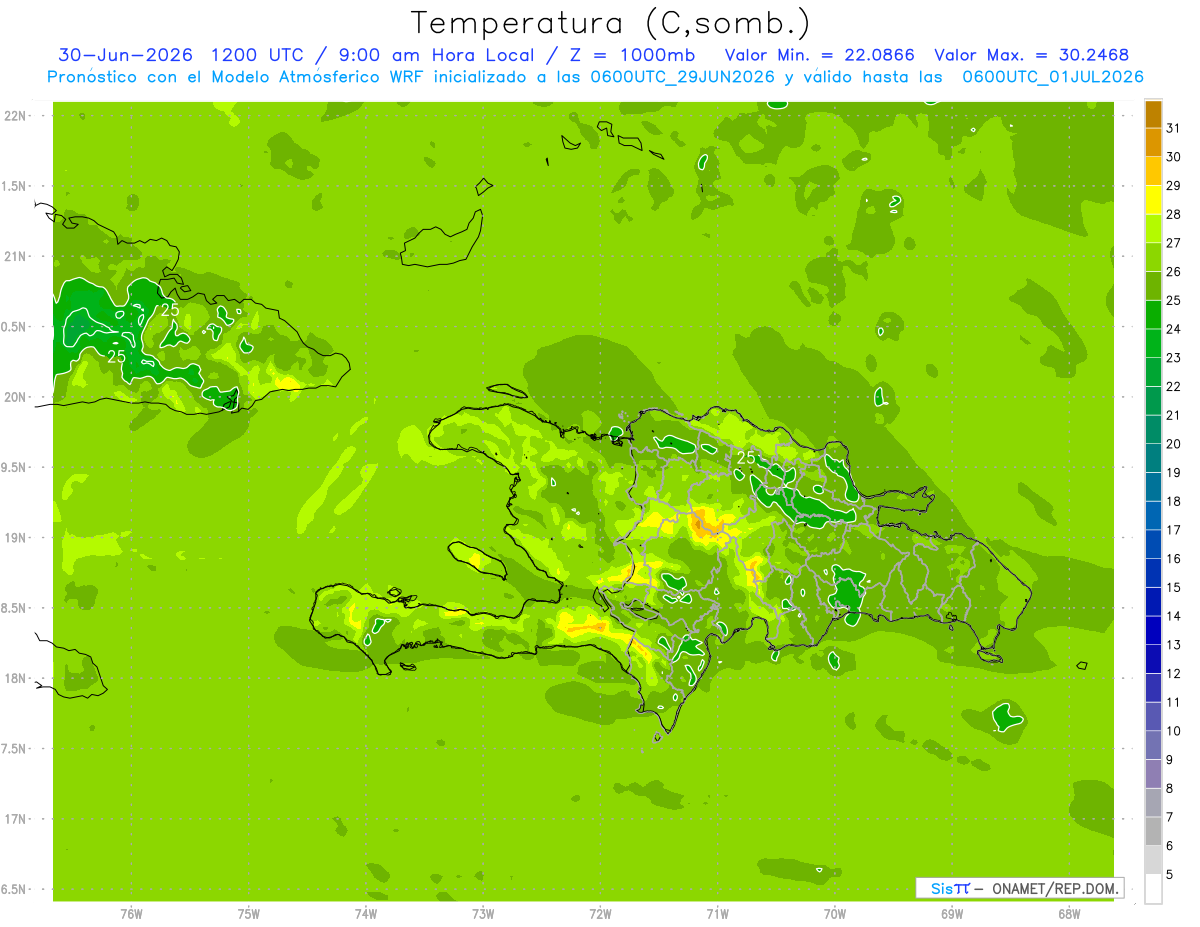Screen dimensions: 1200x927
Task: Click the legend label '20'
Action: point(1174,443)
